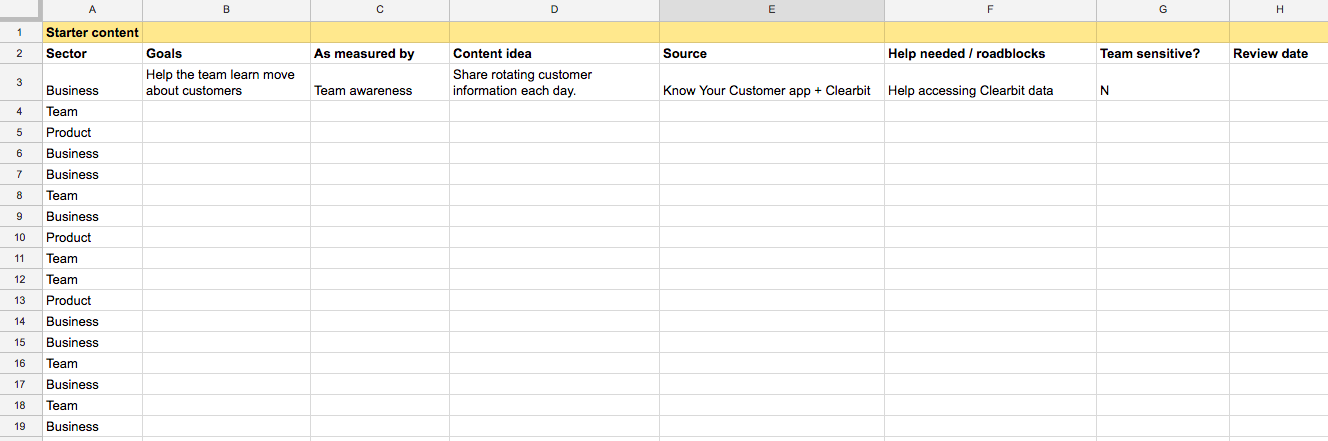Image resolution: width=1328 pixels, height=441 pixels.
Task: Select the Starter content title cell
Action: [x=93, y=32]
